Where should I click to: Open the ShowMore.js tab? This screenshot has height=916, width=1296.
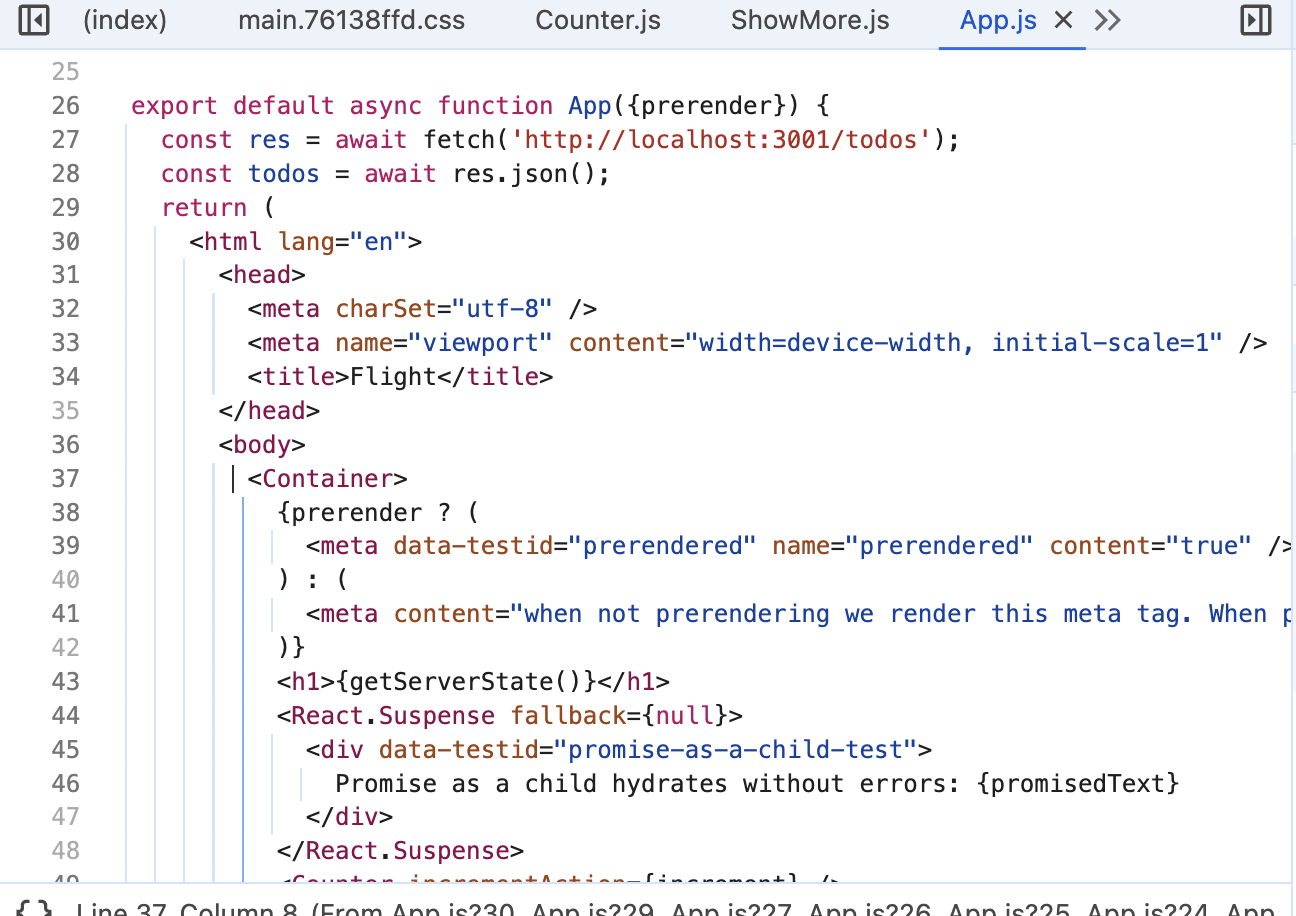pos(810,20)
